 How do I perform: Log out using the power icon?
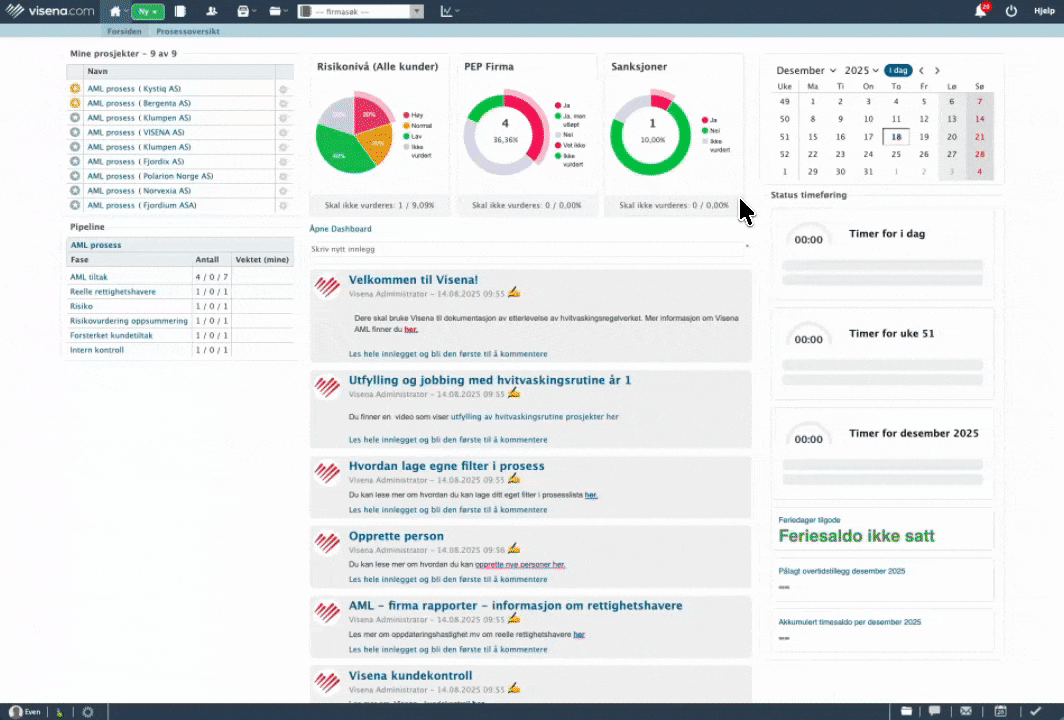point(1011,11)
